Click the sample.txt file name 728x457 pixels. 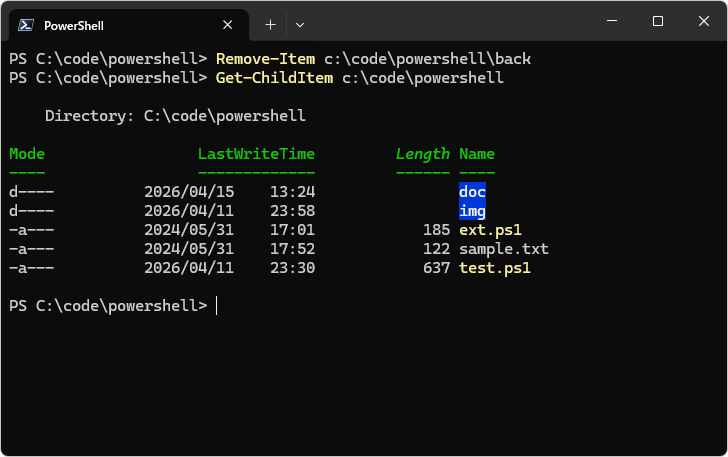[504, 249]
